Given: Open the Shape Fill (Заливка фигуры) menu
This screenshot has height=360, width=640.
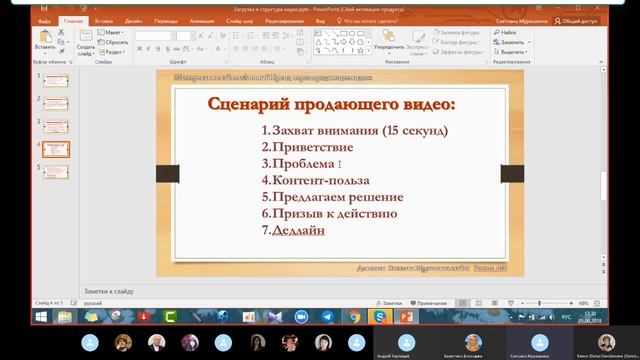Looking at the screenshot, I should coord(457,32).
